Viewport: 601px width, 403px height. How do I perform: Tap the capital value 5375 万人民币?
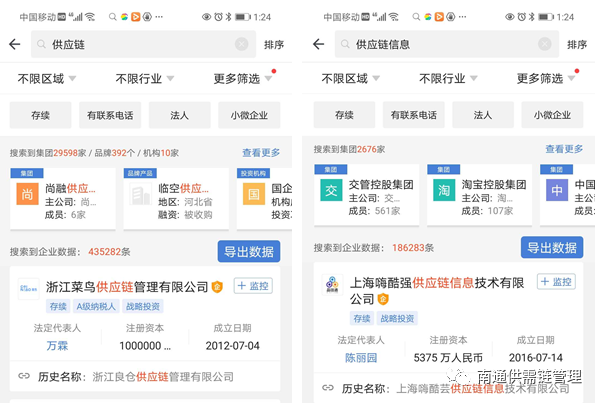tap(448, 358)
